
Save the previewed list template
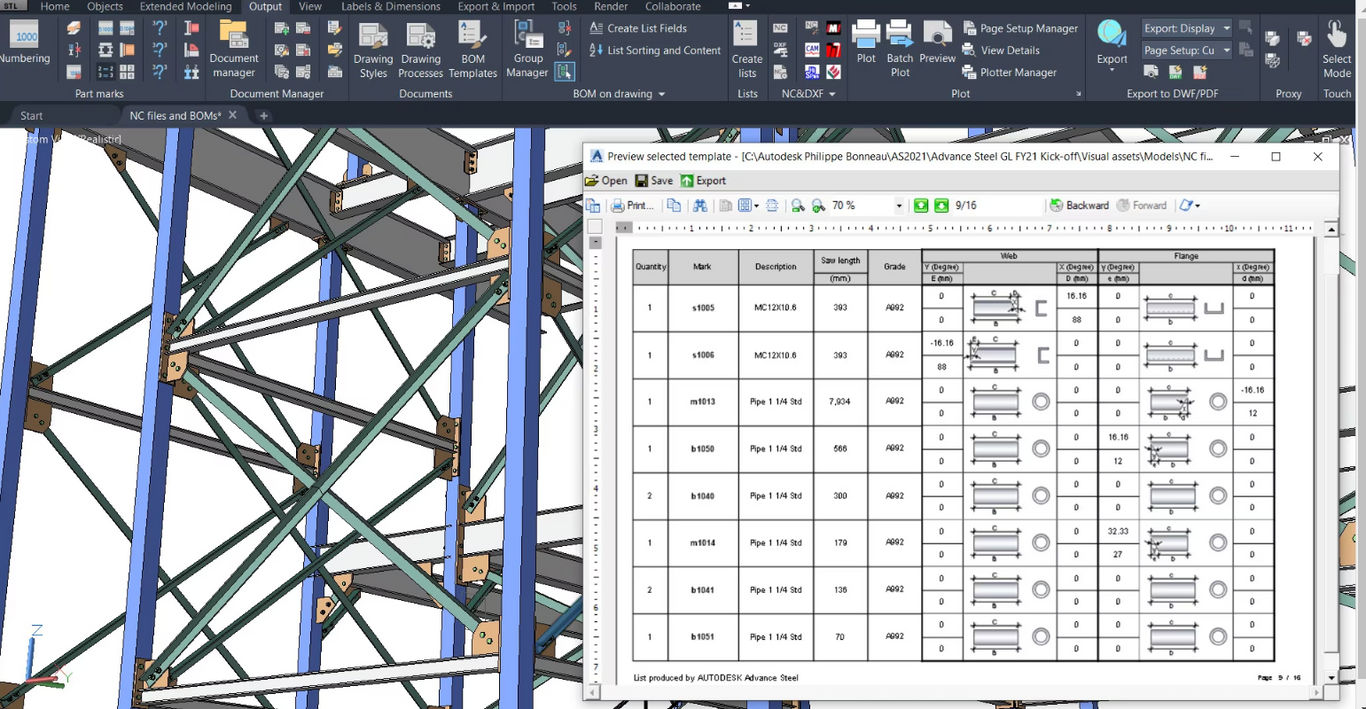tap(654, 180)
